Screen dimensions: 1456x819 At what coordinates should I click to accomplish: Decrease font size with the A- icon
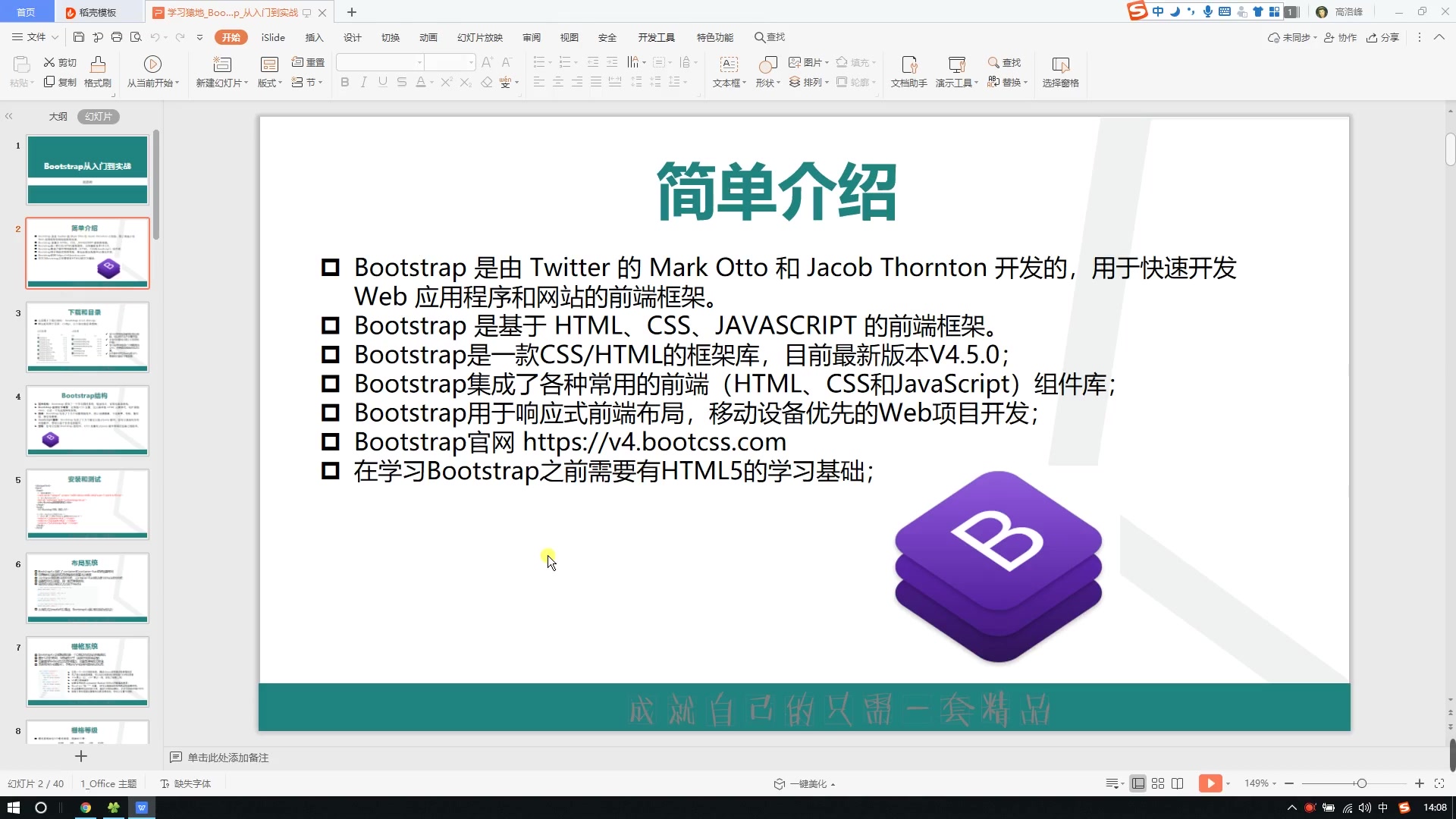pos(507,62)
